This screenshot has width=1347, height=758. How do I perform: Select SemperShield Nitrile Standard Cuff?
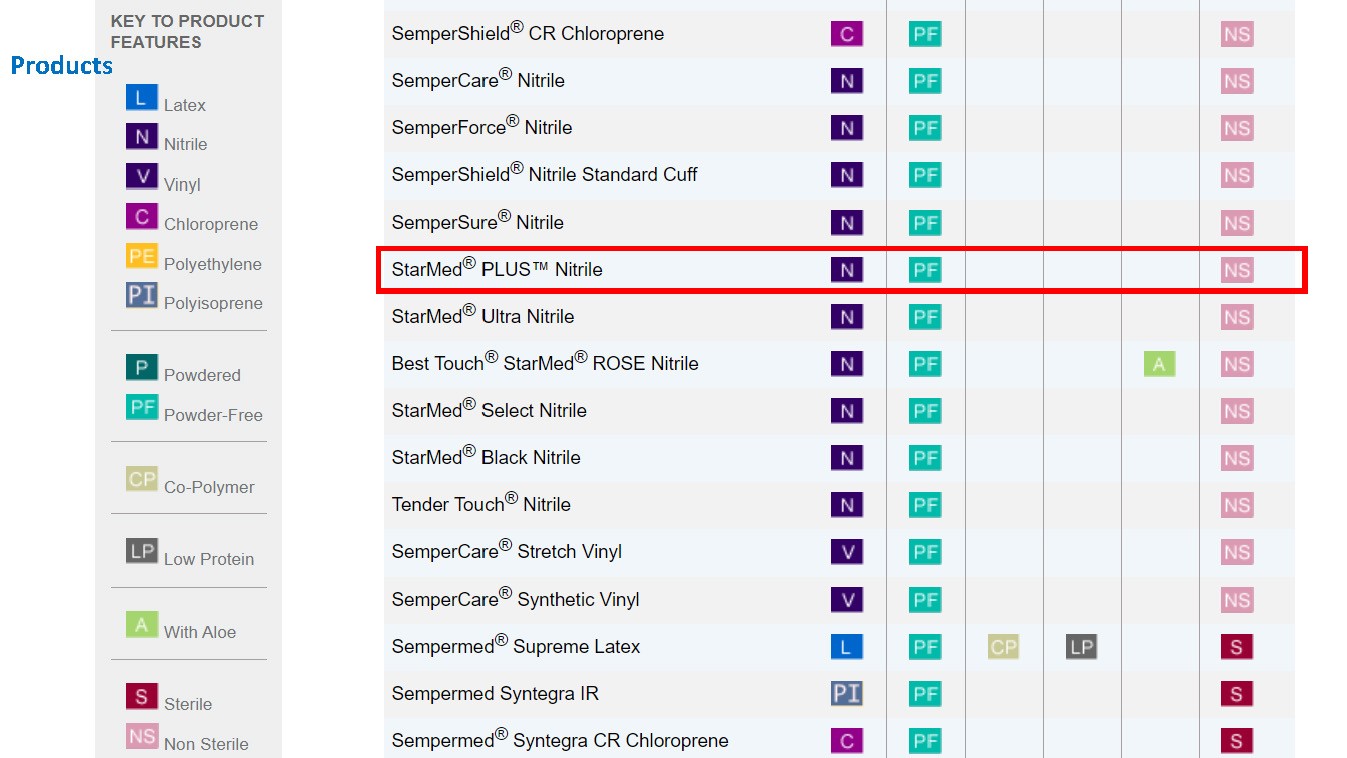(x=544, y=173)
